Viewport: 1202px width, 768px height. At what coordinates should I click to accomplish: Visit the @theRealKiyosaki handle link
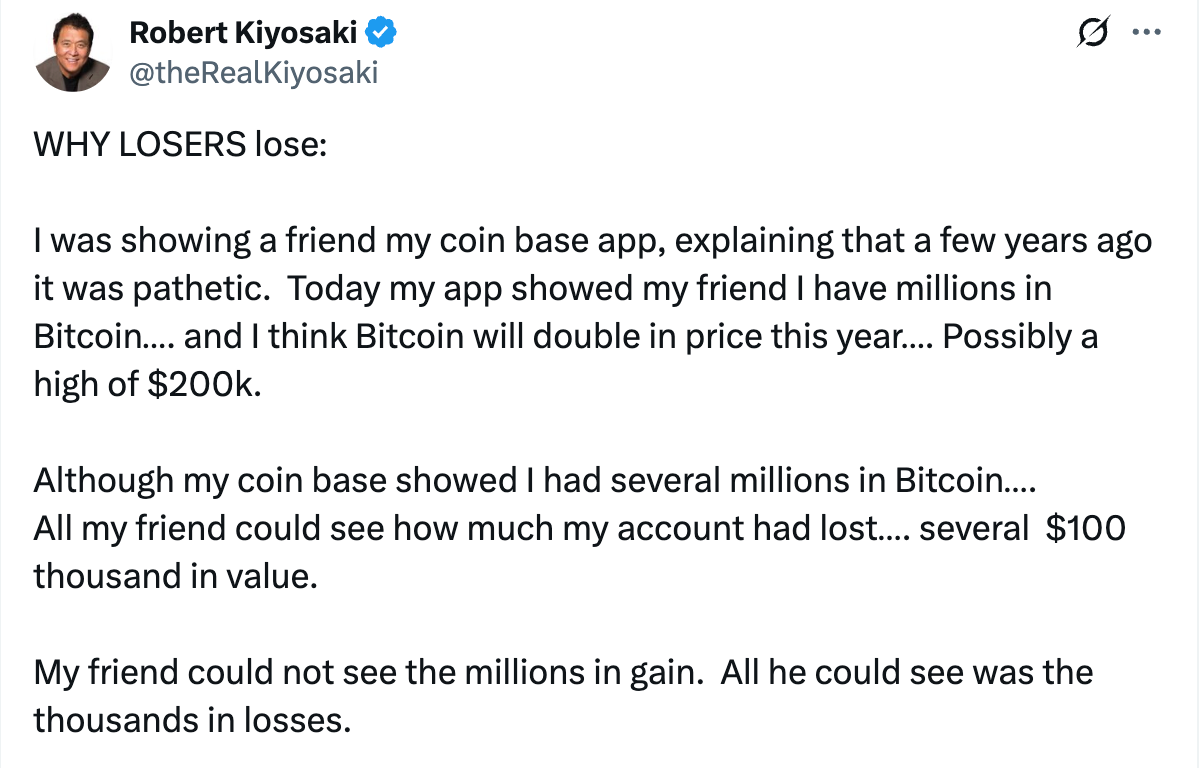point(254,72)
